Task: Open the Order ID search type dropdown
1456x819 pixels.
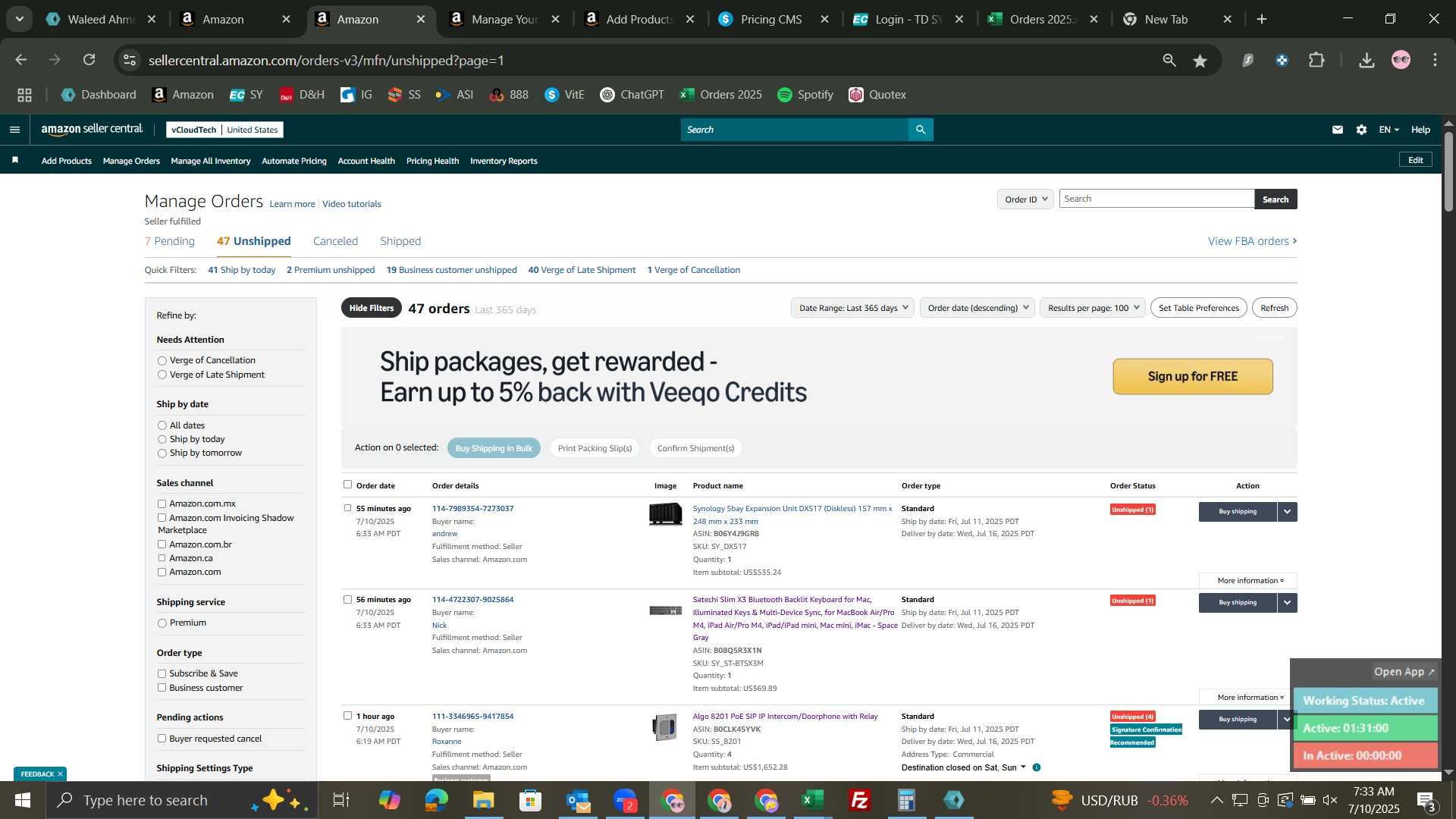Action: point(1025,199)
